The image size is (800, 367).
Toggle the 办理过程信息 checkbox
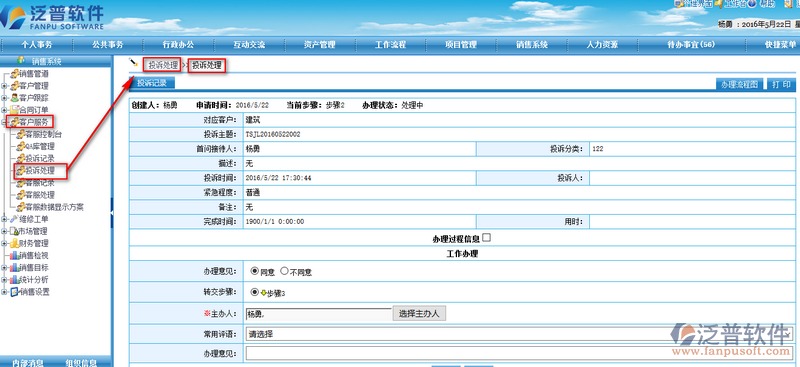point(487,237)
